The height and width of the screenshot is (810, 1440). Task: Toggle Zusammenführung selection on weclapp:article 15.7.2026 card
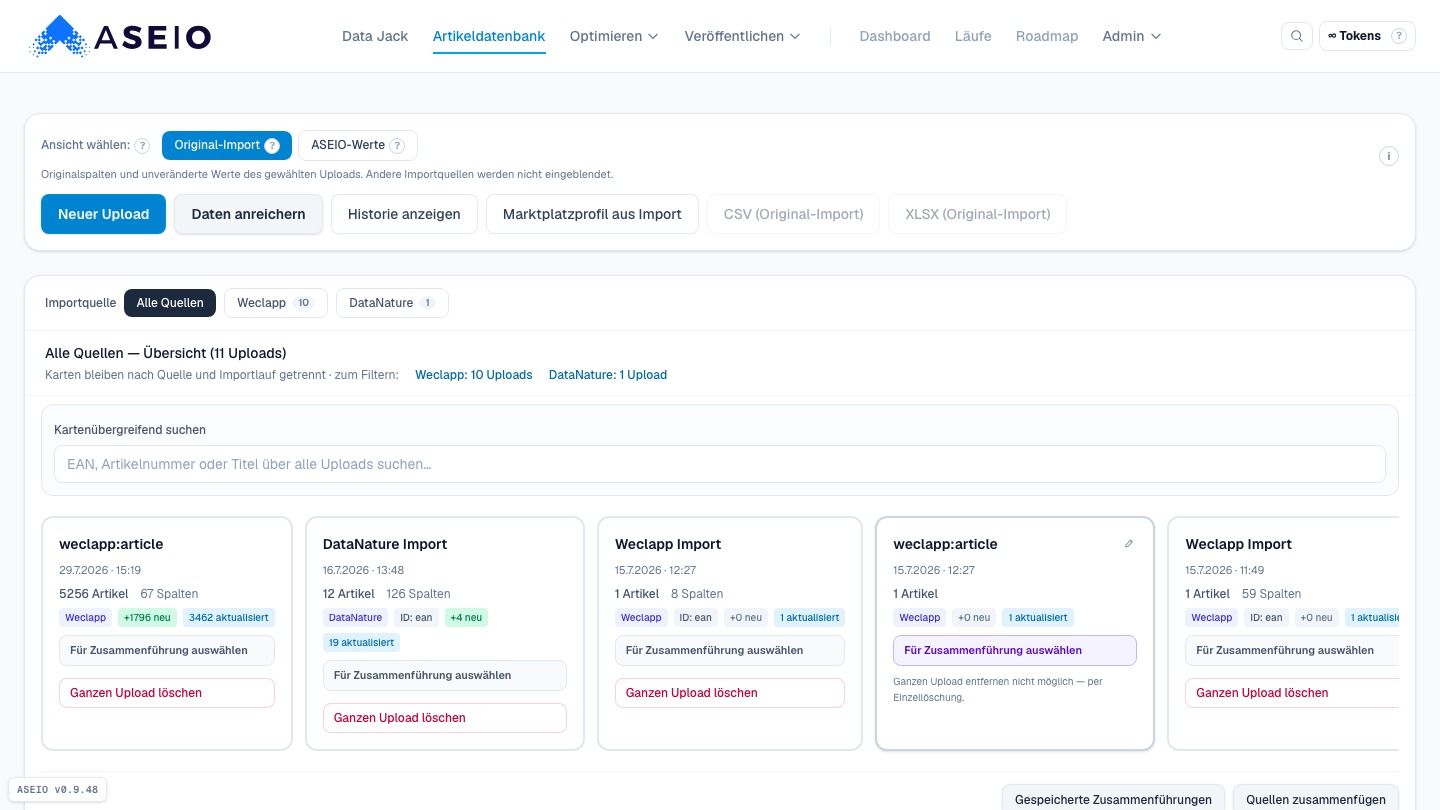(x=1015, y=650)
